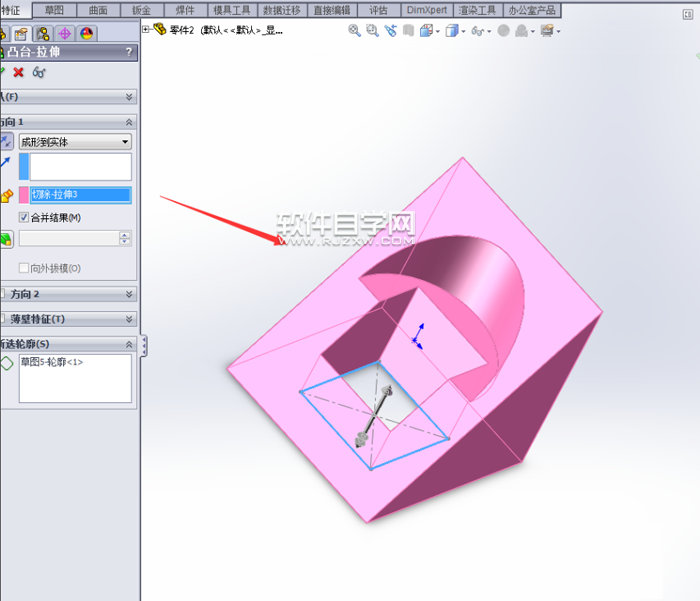Switch to the 渲染工具 tab
The height and width of the screenshot is (601, 700).
click(x=478, y=10)
